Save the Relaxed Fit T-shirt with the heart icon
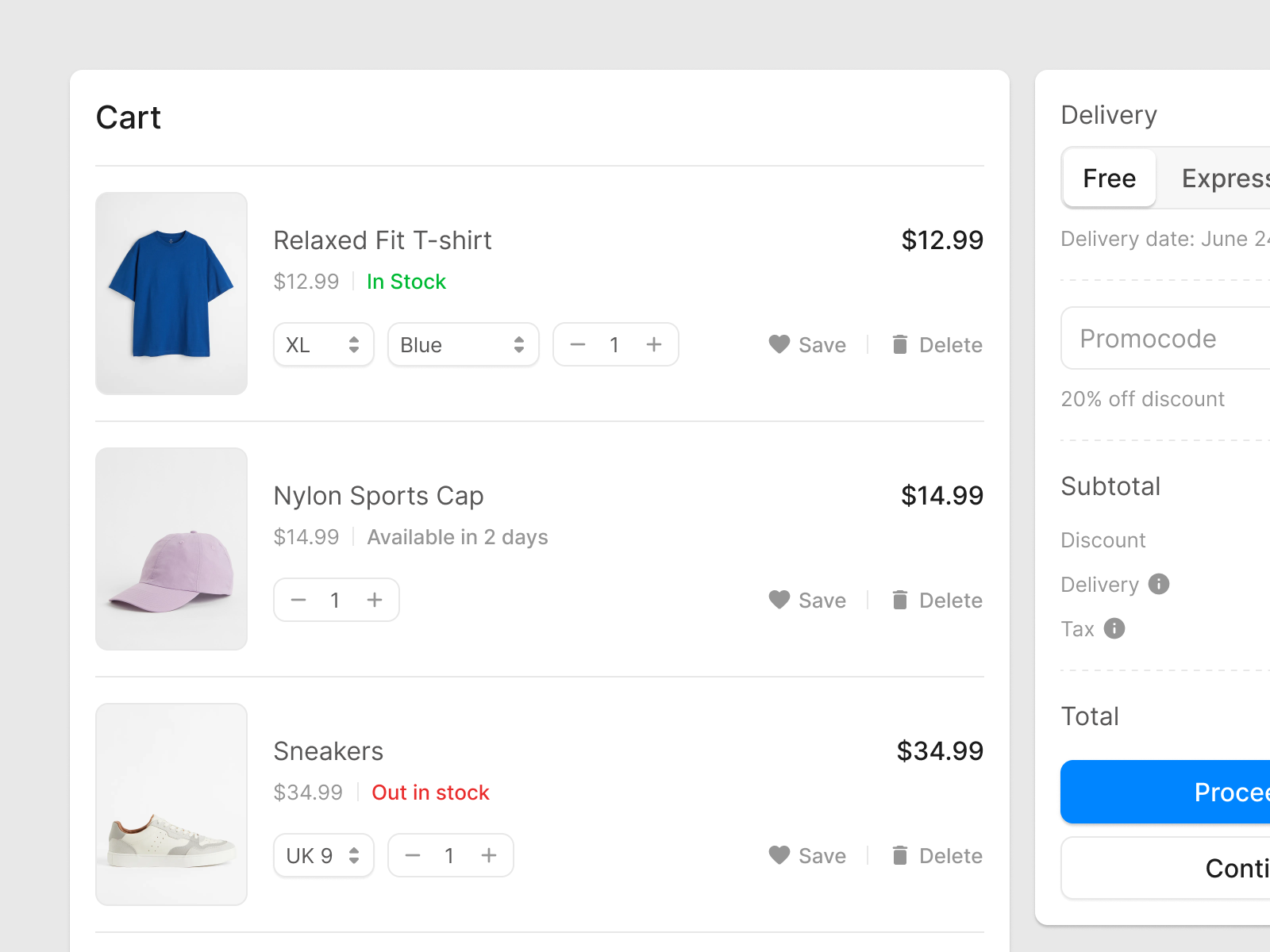1270x952 pixels. [779, 344]
